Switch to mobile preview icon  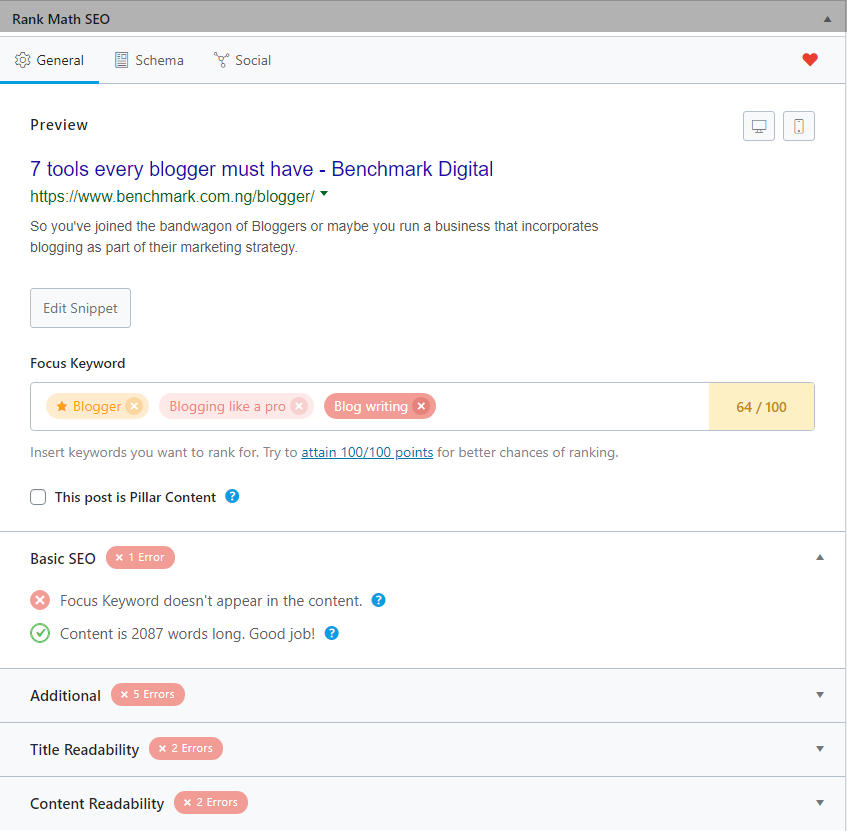799,126
